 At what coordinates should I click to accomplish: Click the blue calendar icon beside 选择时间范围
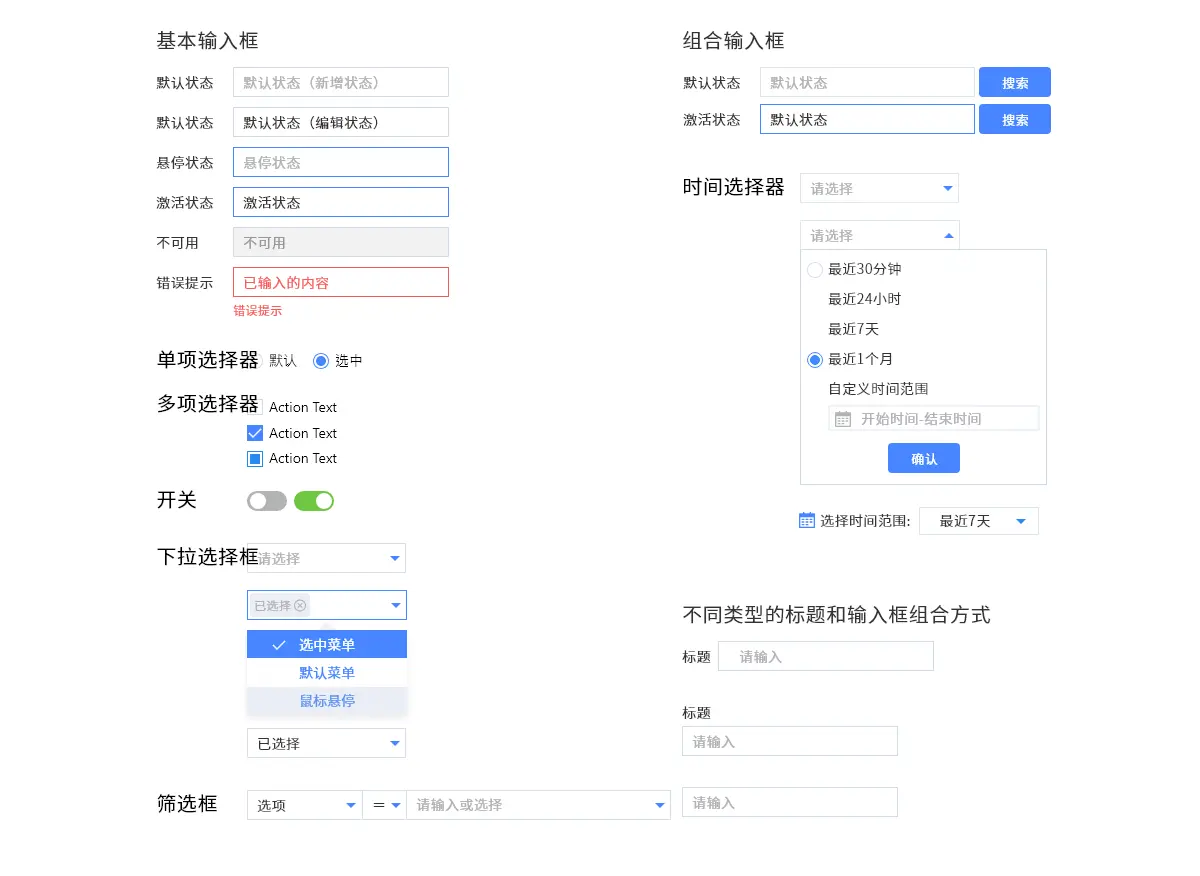808,520
